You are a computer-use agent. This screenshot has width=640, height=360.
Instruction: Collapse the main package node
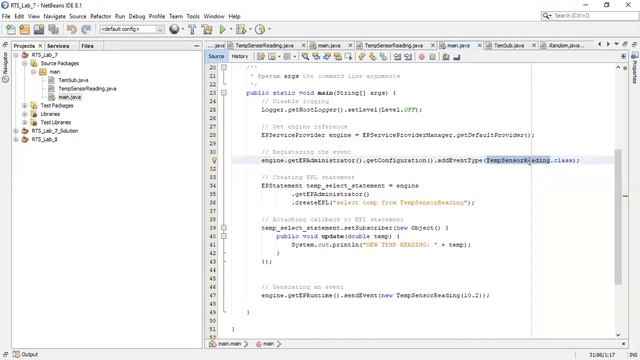click(33, 72)
